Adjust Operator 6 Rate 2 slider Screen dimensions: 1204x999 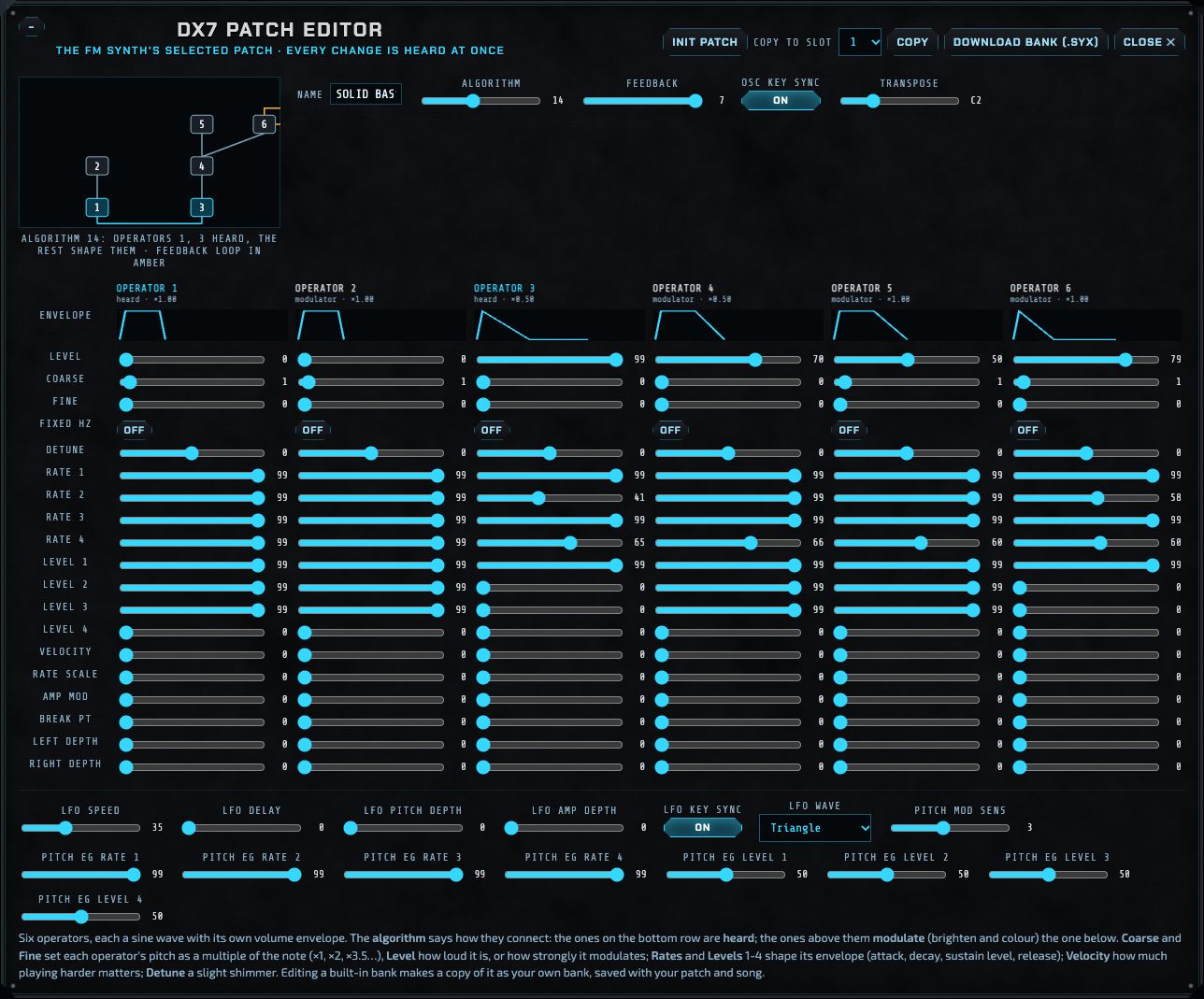pos(1086,498)
